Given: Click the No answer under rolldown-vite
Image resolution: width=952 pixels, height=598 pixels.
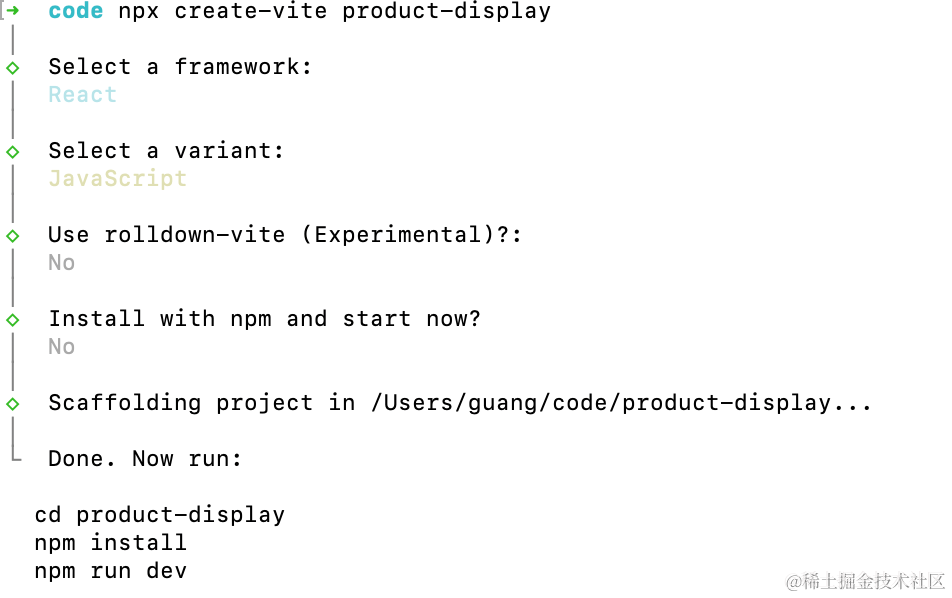Looking at the screenshot, I should pyautogui.click(x=62, y=263).
